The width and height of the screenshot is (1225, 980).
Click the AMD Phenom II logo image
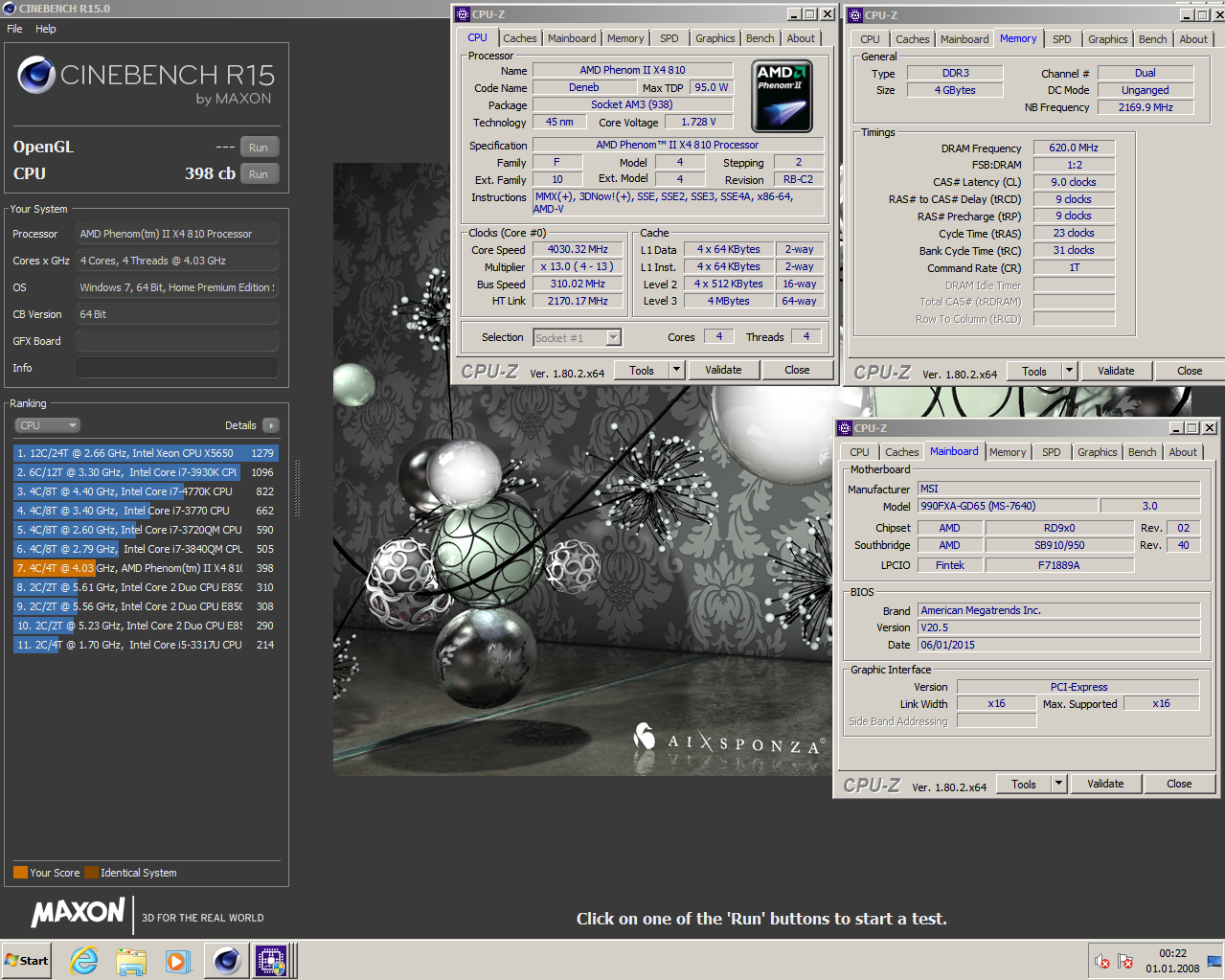coord(782,97)
